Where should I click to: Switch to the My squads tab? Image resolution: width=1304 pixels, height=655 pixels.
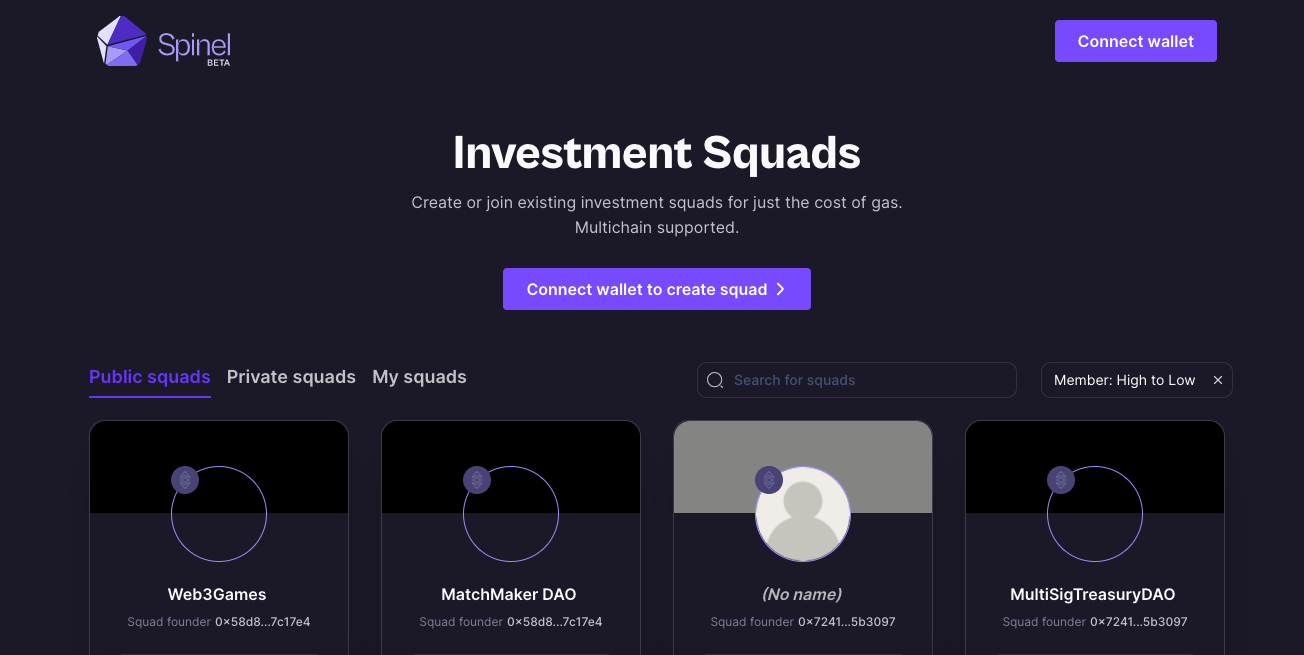click(419, 377)
